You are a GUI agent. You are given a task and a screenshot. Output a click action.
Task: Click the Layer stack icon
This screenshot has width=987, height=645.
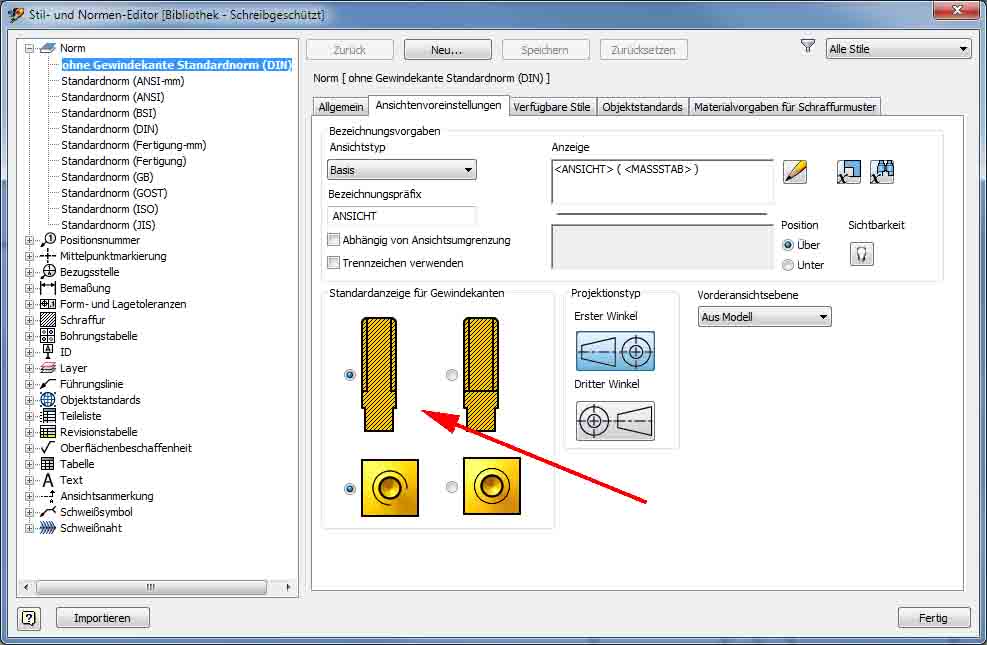click(48, 368)
